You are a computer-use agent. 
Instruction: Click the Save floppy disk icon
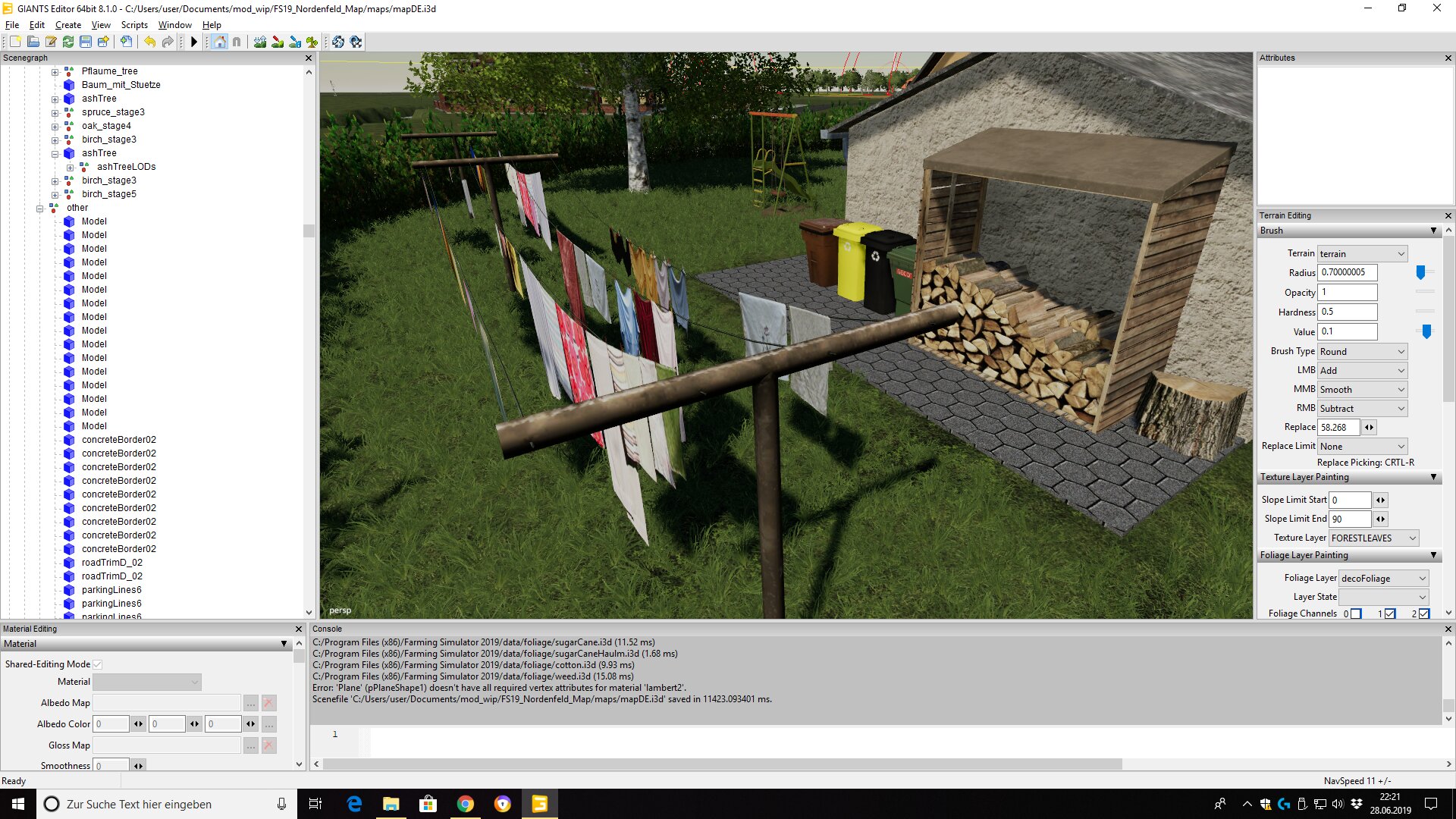pos(86,42)
